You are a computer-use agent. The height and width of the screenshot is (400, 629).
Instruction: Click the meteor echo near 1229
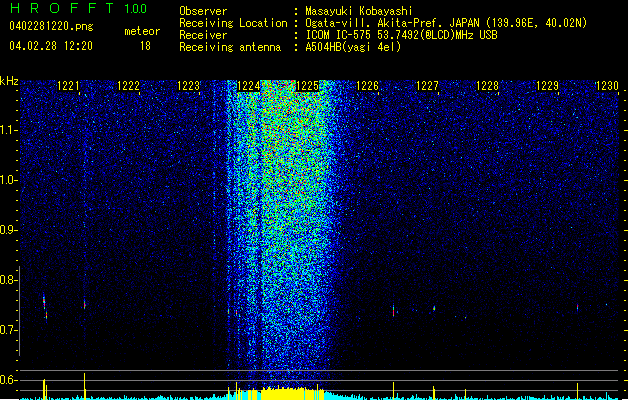tap(578, 307)
